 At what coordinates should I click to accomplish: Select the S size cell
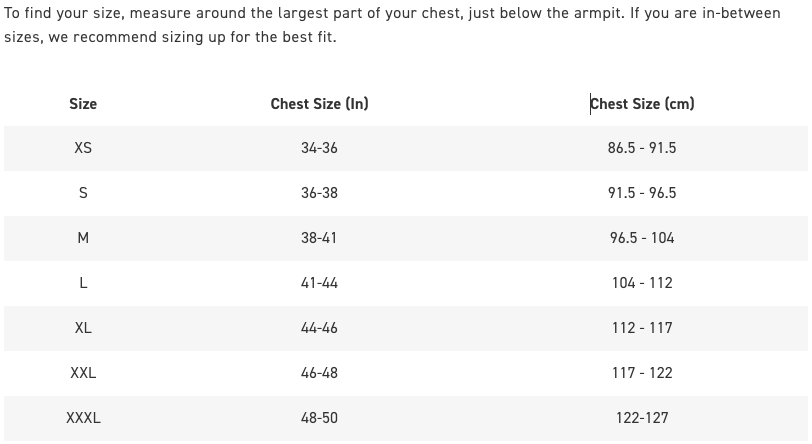(x=83, y=193)
